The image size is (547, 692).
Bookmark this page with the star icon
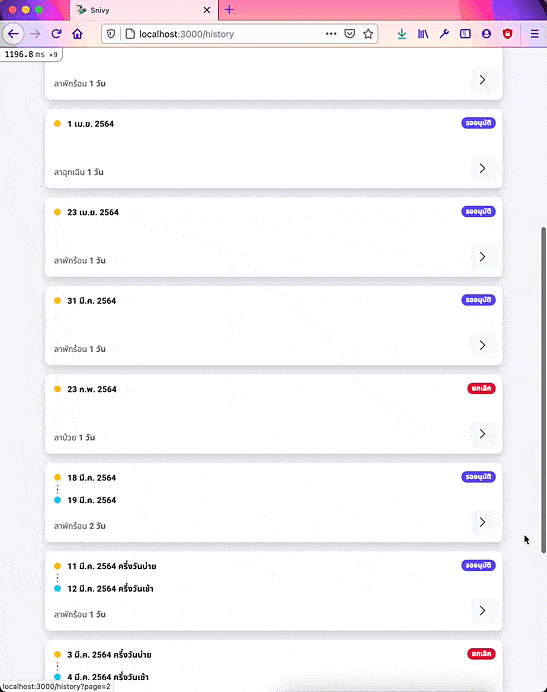point(368,34)
